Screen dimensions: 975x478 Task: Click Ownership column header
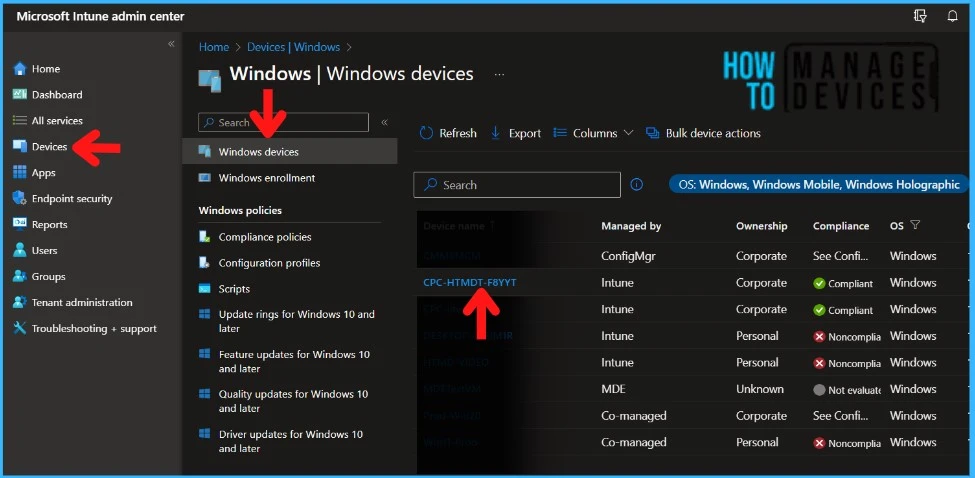coord(762,226)
